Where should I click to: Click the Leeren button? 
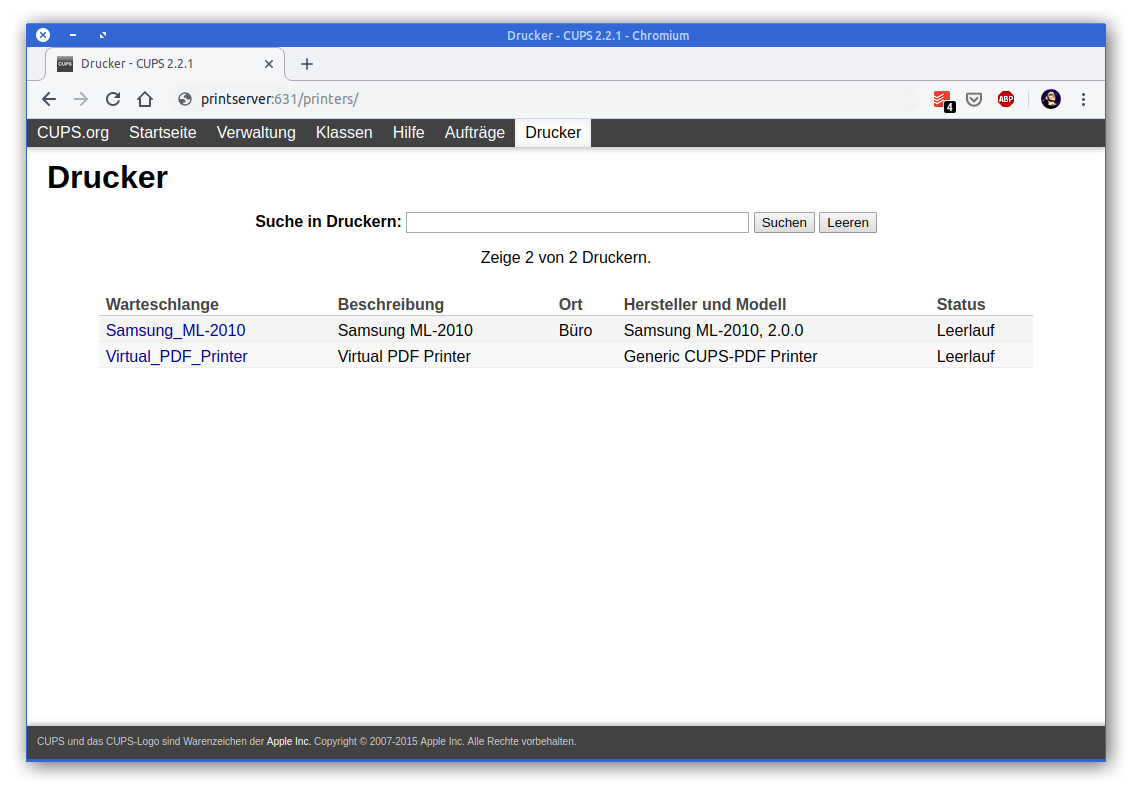pyautogui.click(x=848, y=223)
